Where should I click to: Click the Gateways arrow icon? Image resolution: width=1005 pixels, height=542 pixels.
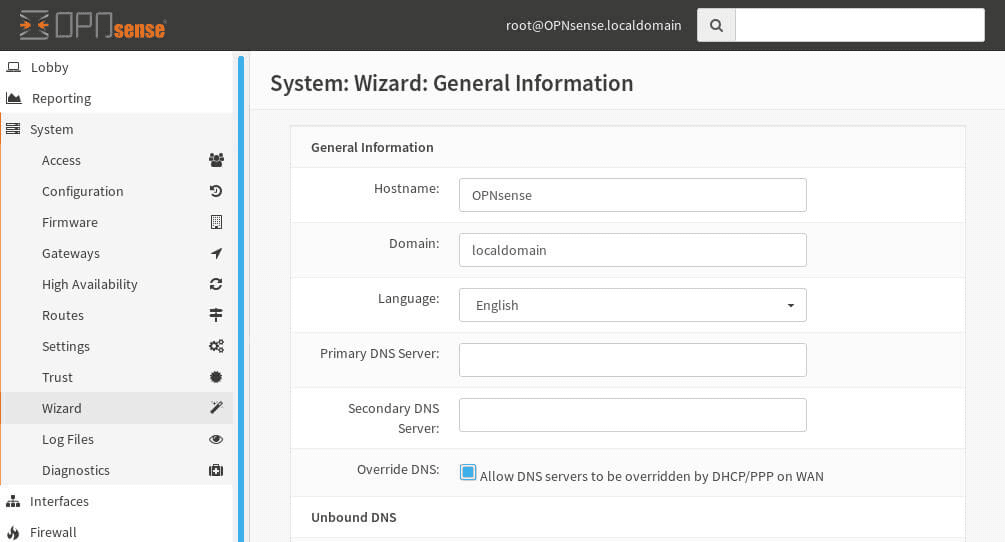pyautogui.click(x=216, y=253)
